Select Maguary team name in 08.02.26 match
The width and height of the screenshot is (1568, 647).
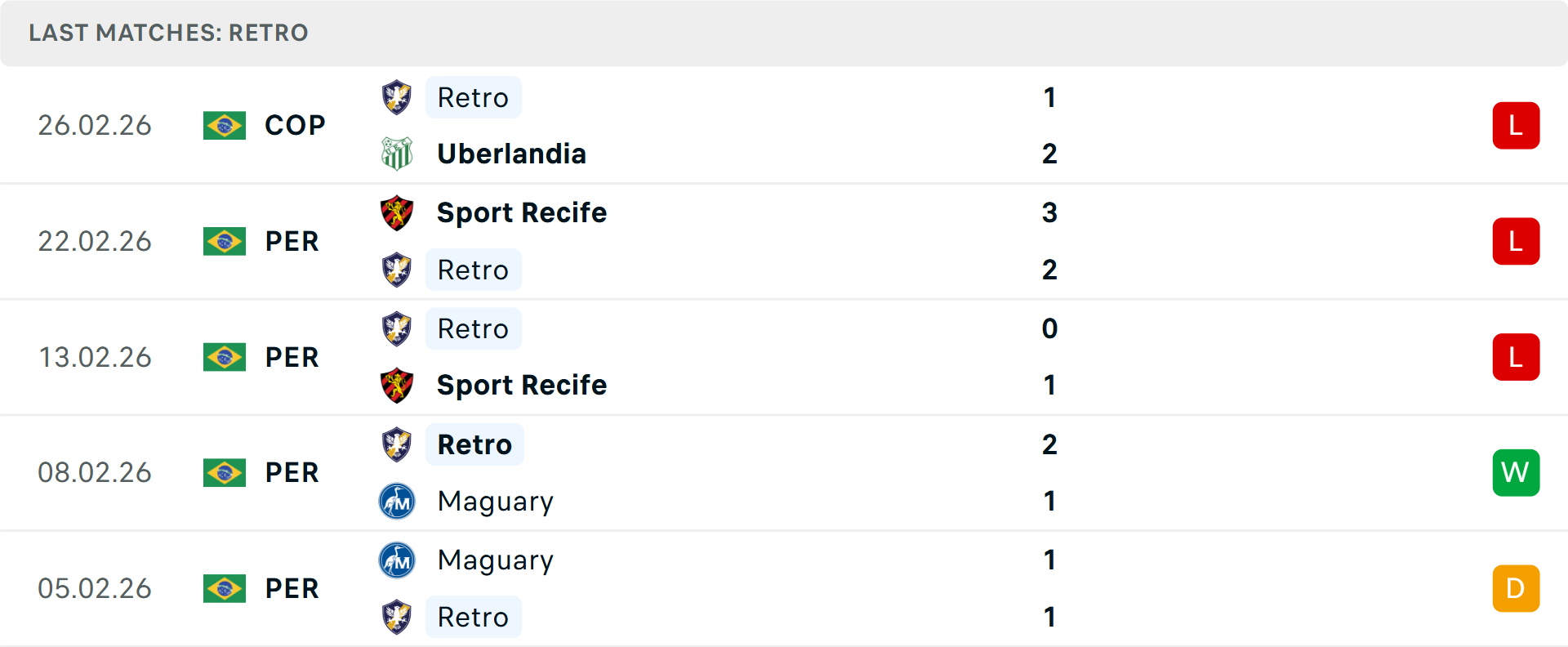point(495,501)
